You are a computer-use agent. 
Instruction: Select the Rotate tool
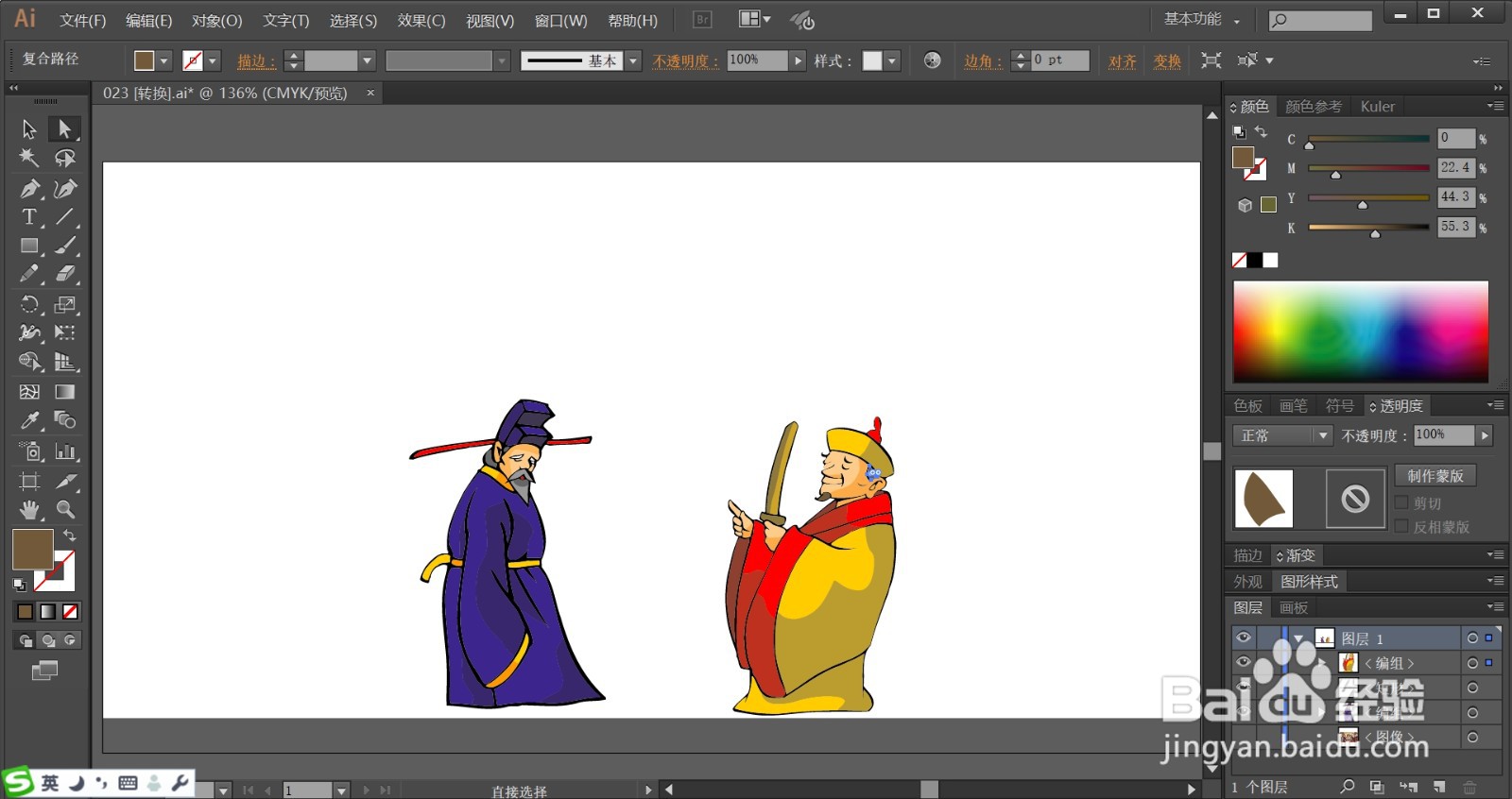pyautogui.click(x=29, y=304)
